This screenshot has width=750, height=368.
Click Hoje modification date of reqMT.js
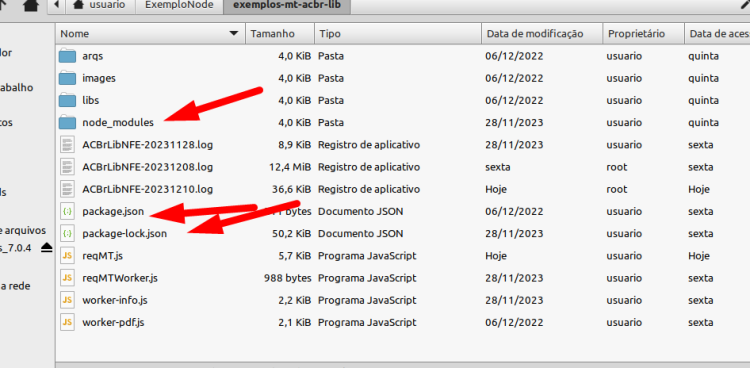tap(496, 256)
